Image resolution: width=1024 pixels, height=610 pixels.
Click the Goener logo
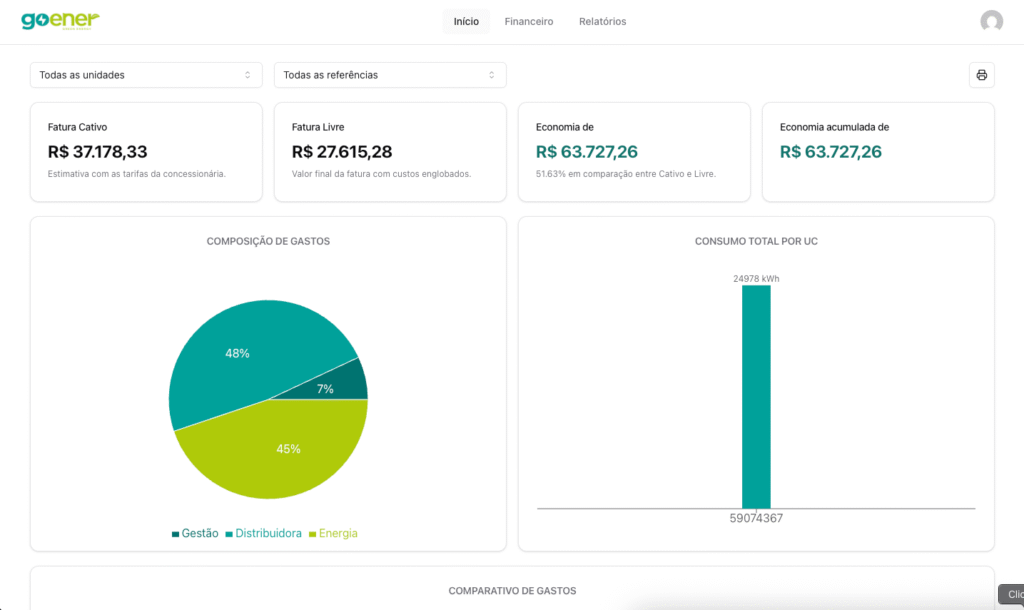60,21
